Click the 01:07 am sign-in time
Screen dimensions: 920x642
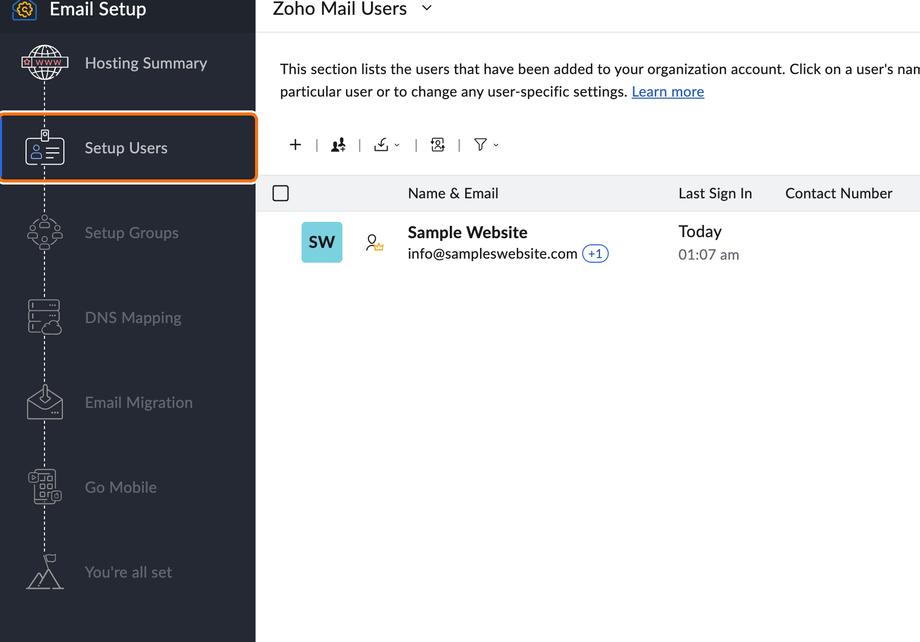click(709, 255)
